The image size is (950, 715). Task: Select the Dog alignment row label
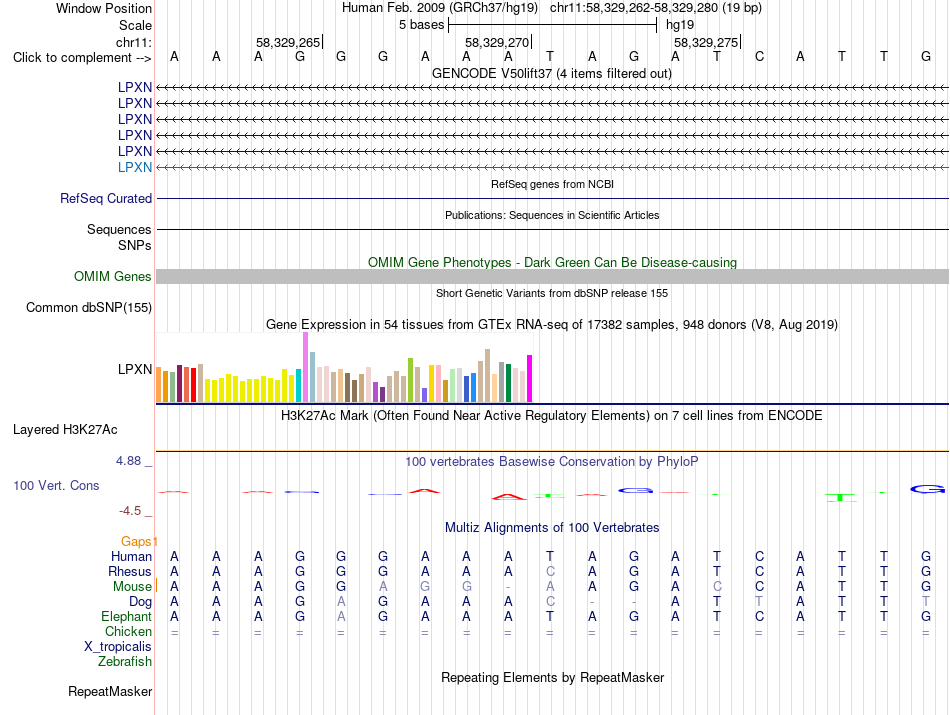141,602
